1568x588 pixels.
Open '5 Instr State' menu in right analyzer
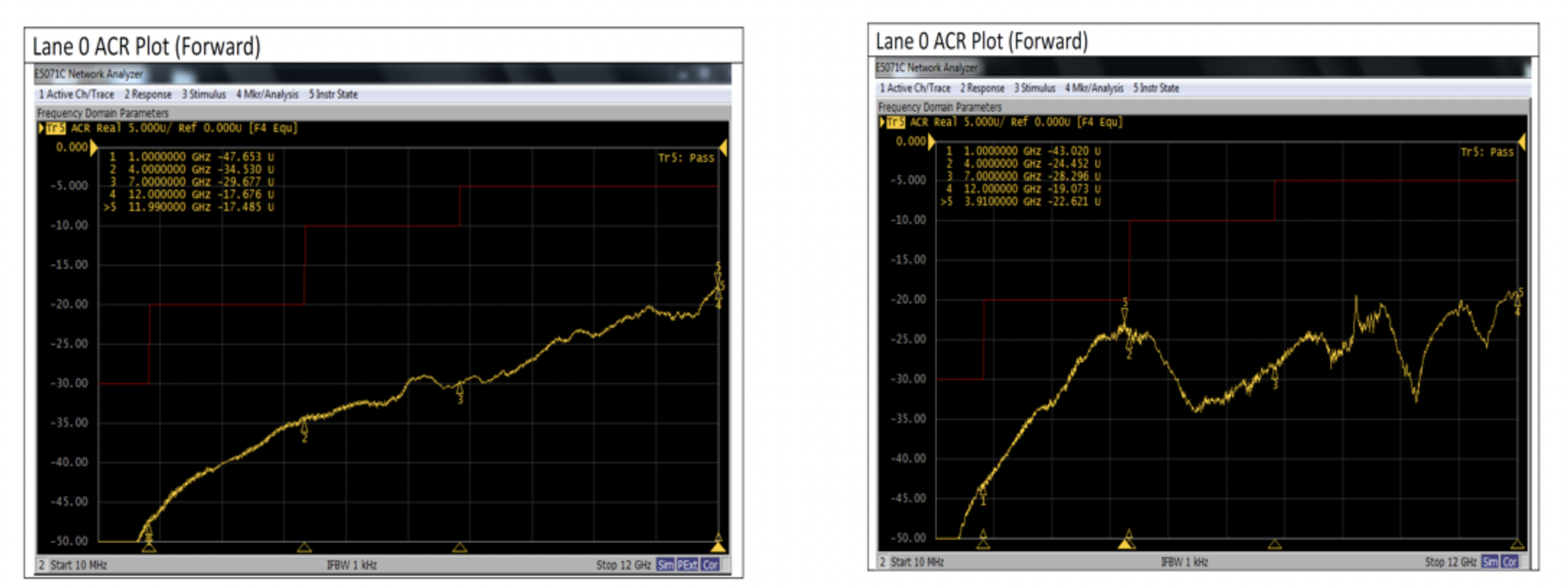1156,88
